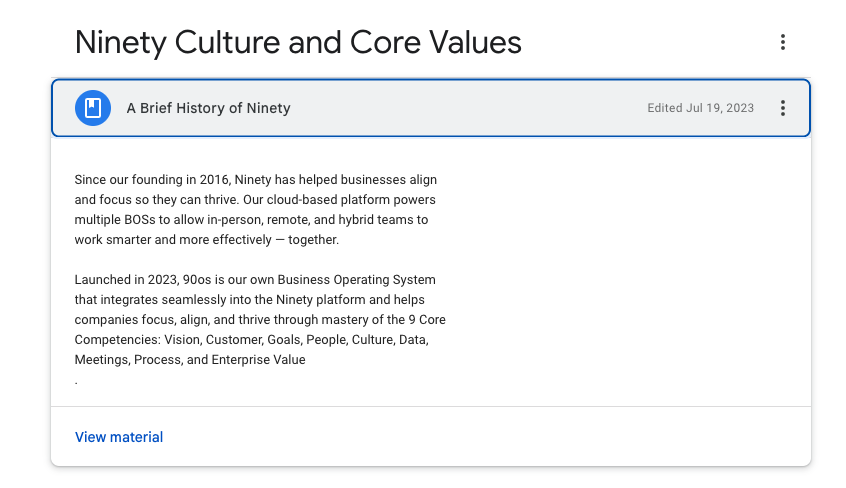Click the paragraph starting Launched in 2023
This screenshot has width=846, height=488.
click(x=260, y=320)
